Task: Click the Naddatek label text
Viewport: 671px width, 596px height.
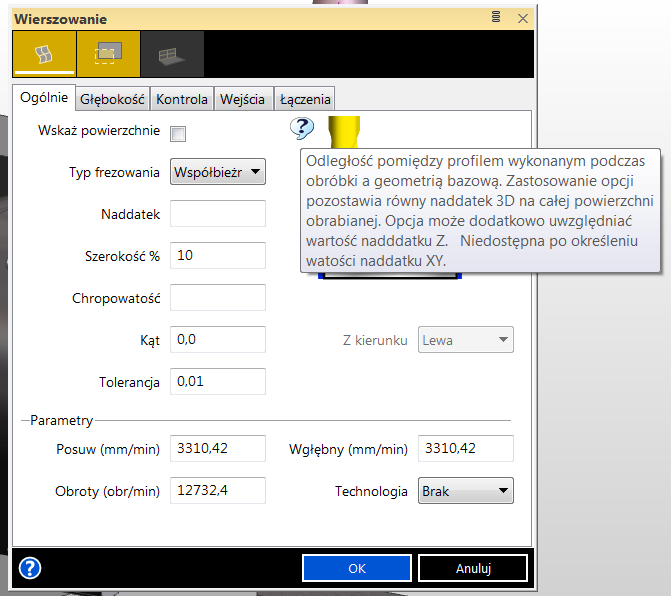Action: (131, 214)
